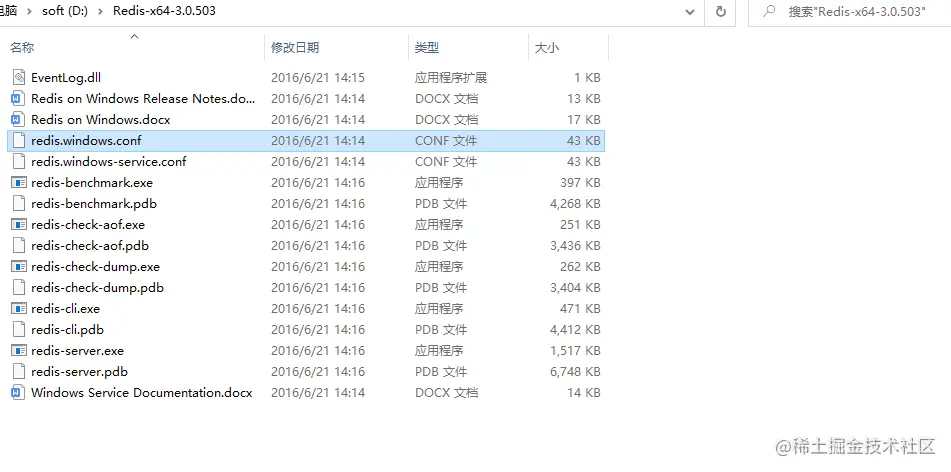Select the redis-check-aof.pdb file name
Screen dimensions: 951x472
coord(90,246)
